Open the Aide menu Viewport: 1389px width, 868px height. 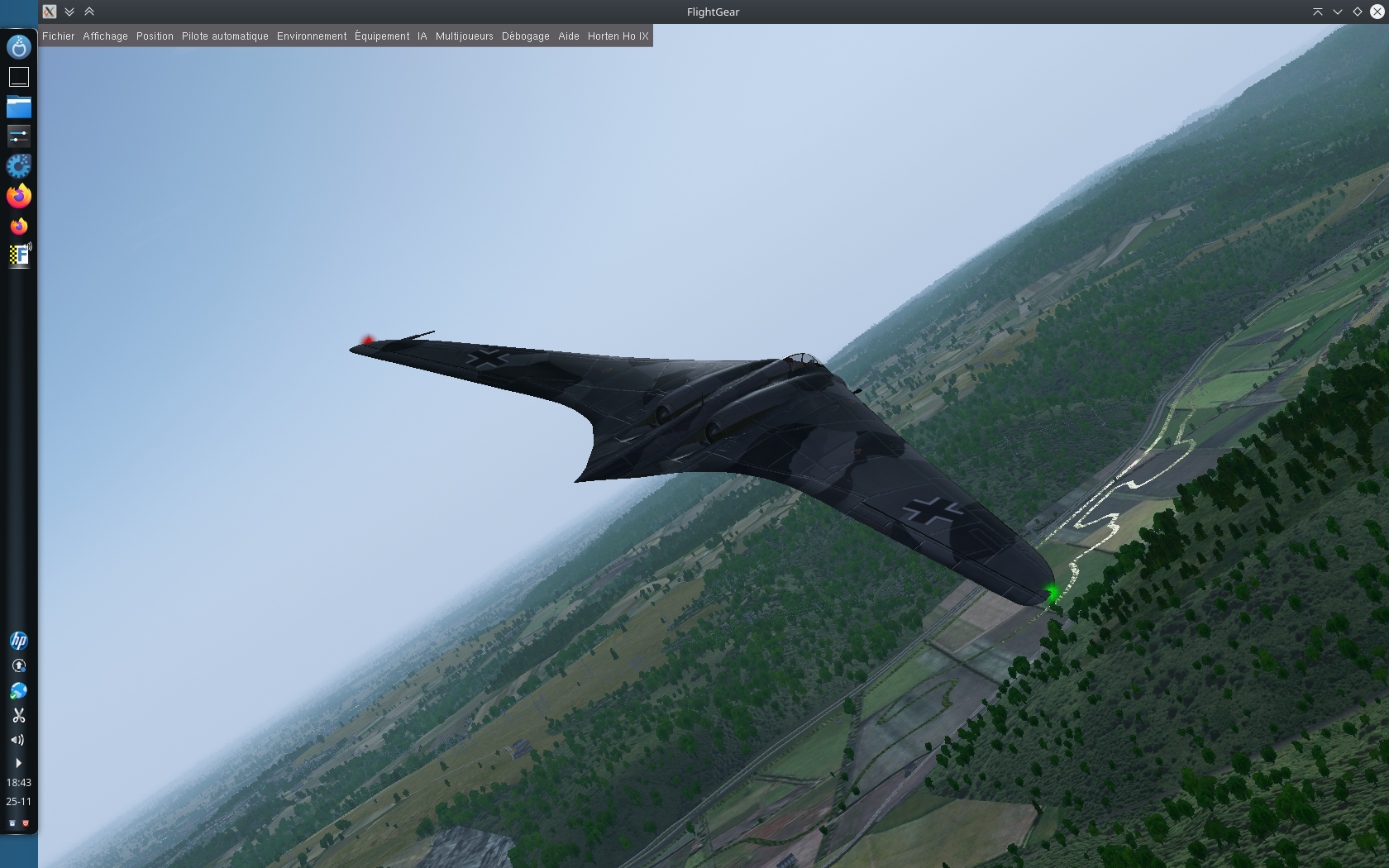tap(569, 36)
